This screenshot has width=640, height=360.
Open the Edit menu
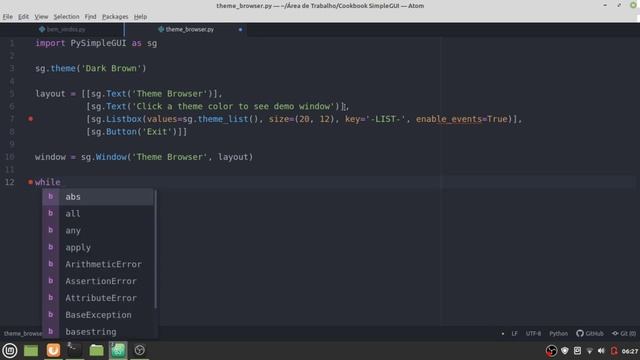coord(23,17)
